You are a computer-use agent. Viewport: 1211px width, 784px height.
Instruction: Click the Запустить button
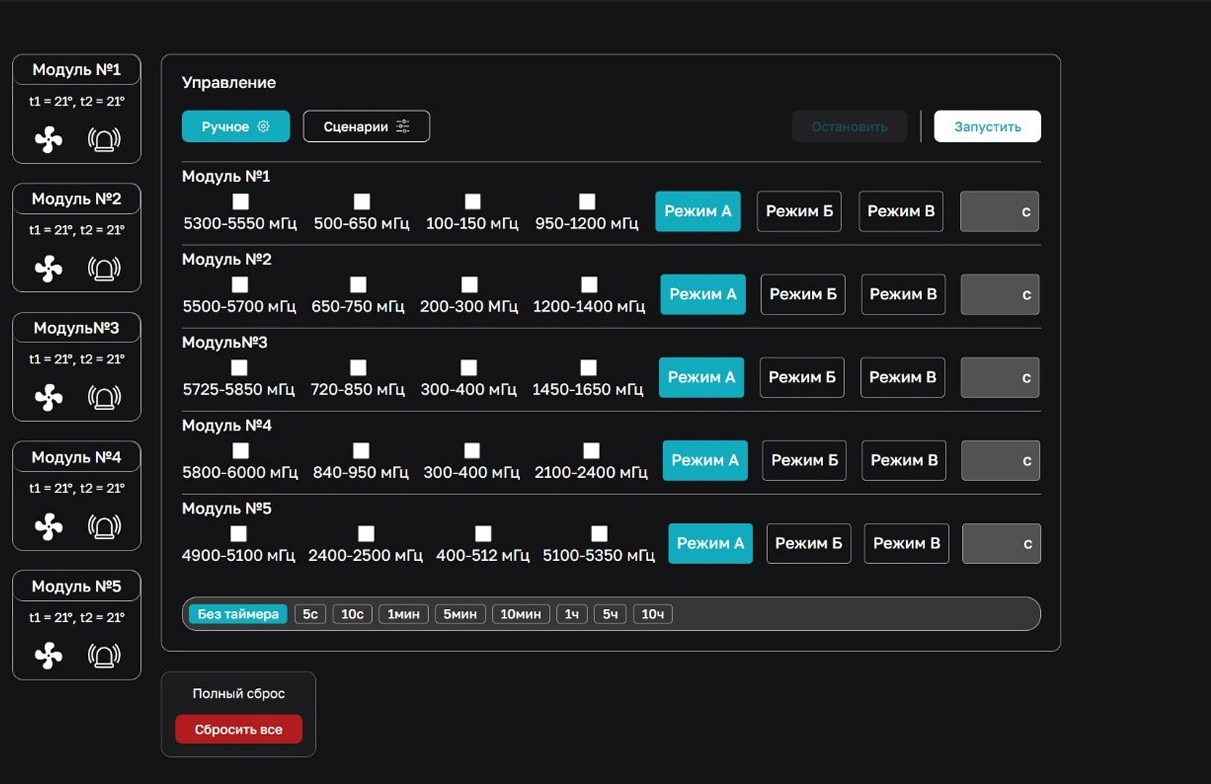[x=988, y=127]
